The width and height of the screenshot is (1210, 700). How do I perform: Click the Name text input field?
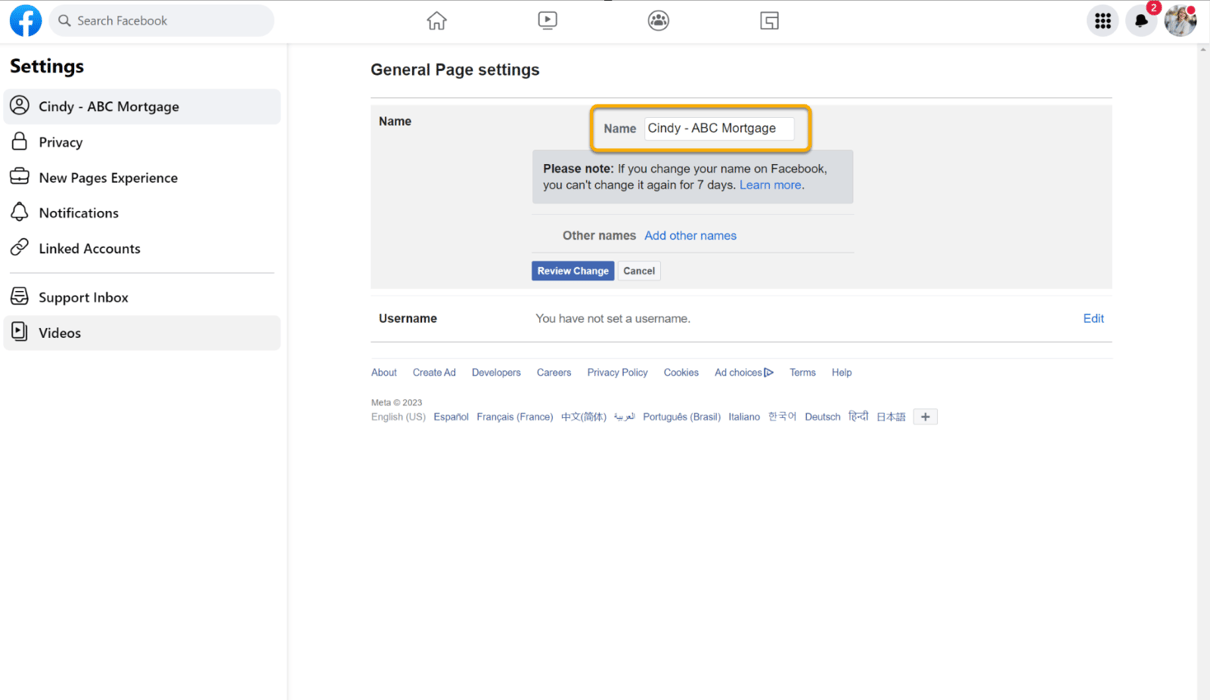[x=718, y=129]
